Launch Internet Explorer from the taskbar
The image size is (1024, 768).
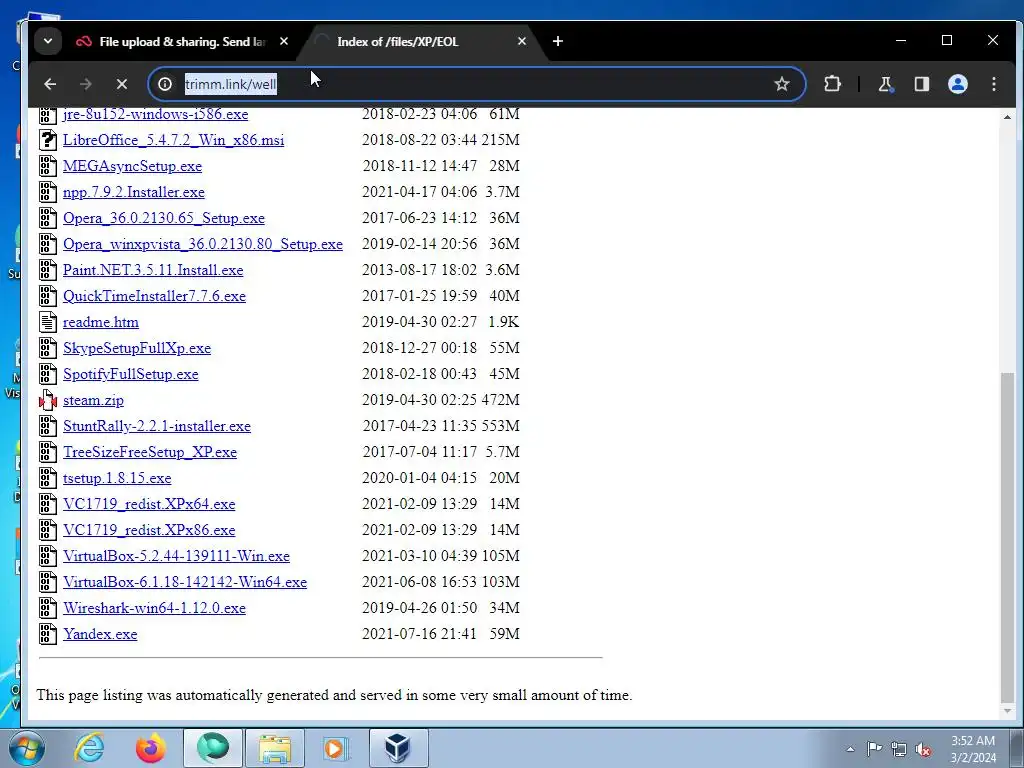[89, 748]
